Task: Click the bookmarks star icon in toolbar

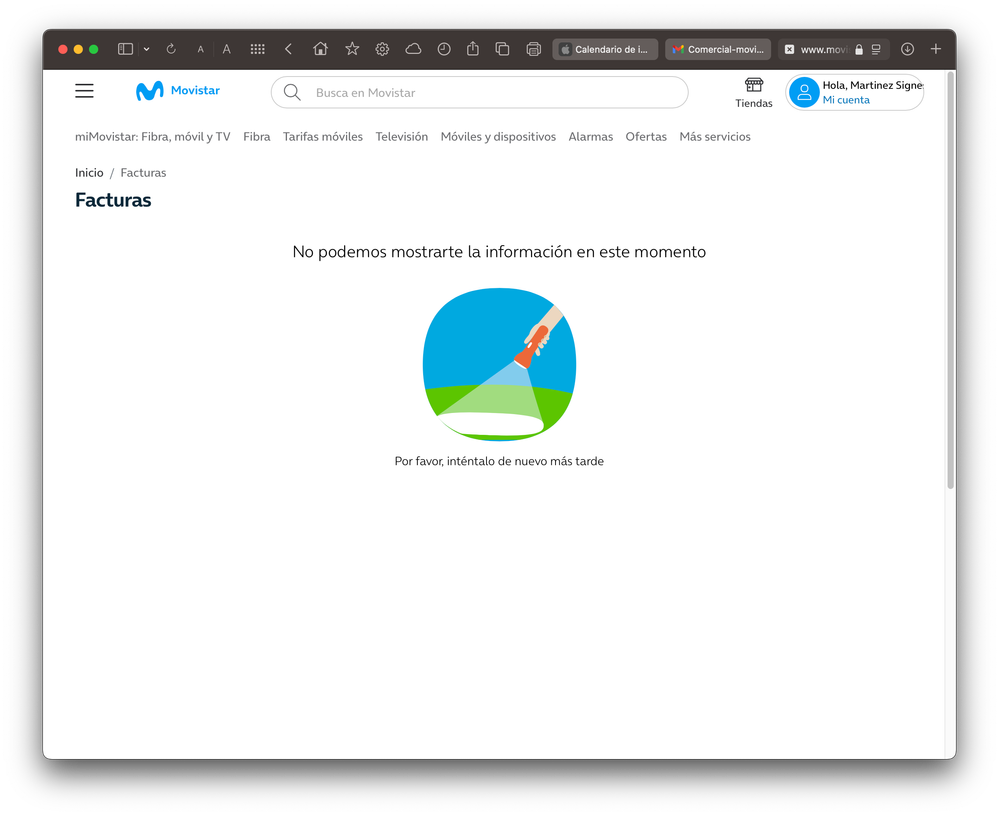Action: point(352,49)
